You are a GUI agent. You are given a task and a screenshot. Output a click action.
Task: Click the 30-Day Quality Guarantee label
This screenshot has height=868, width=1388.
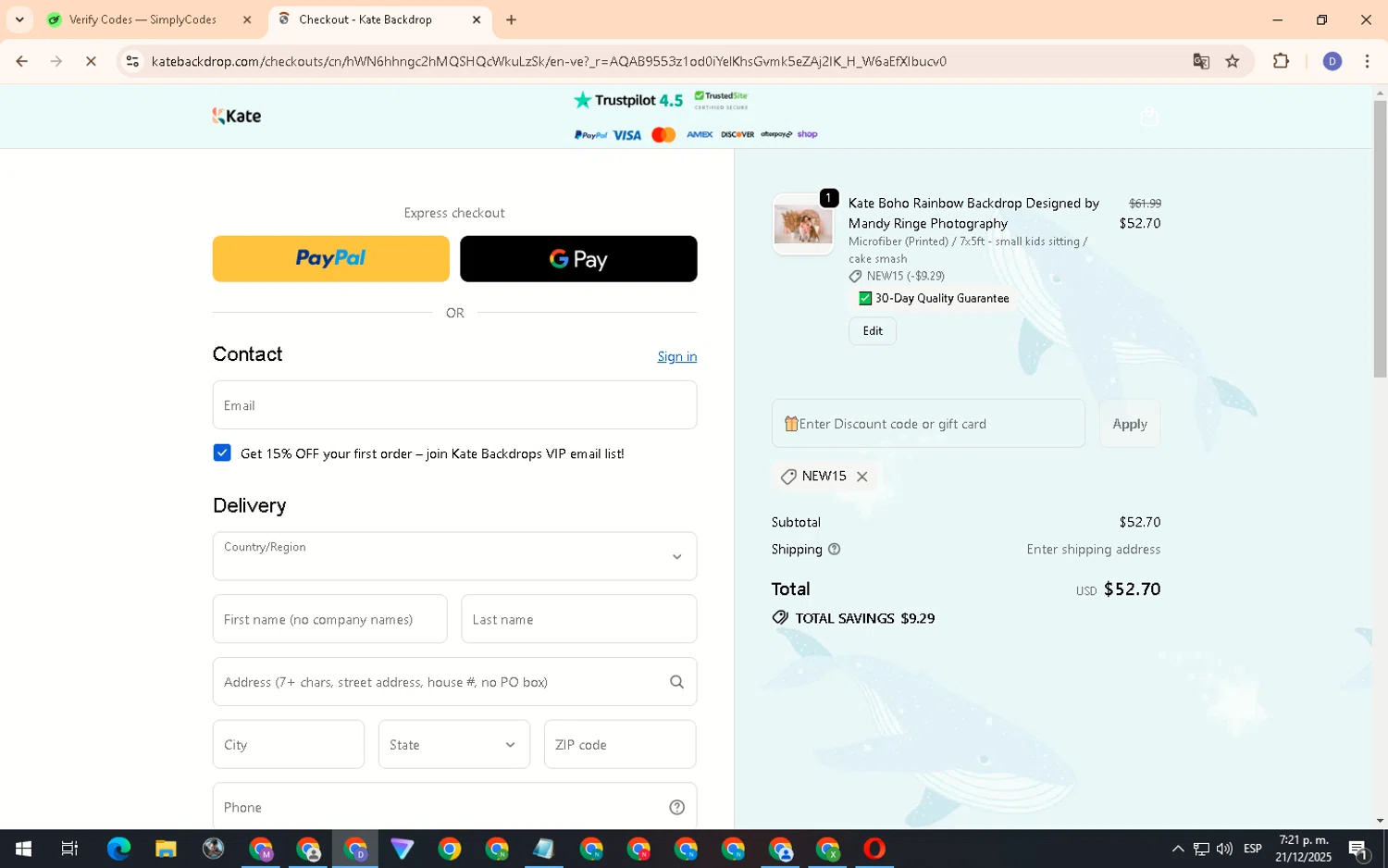(x=942, y=299)
